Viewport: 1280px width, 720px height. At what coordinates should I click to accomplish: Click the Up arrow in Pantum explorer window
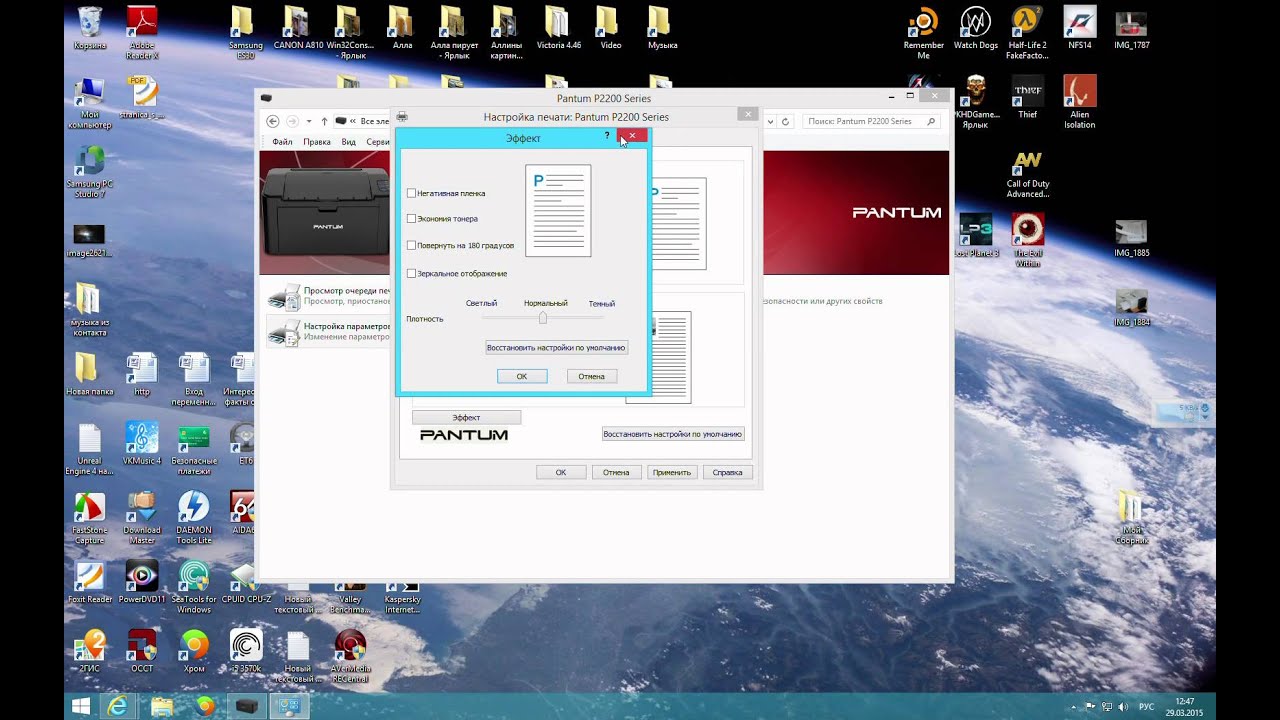(324, 121)
